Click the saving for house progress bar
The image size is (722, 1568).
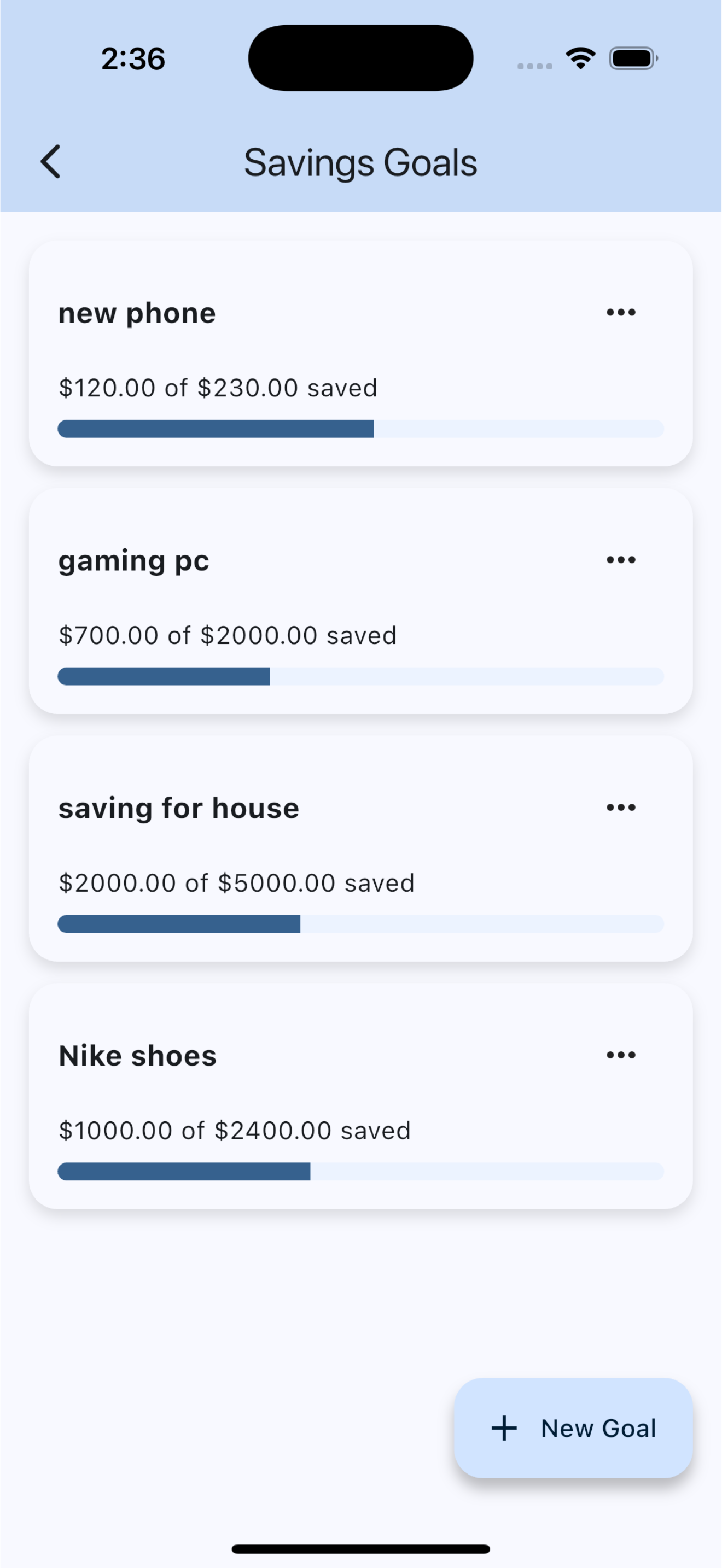coord(360,924)
